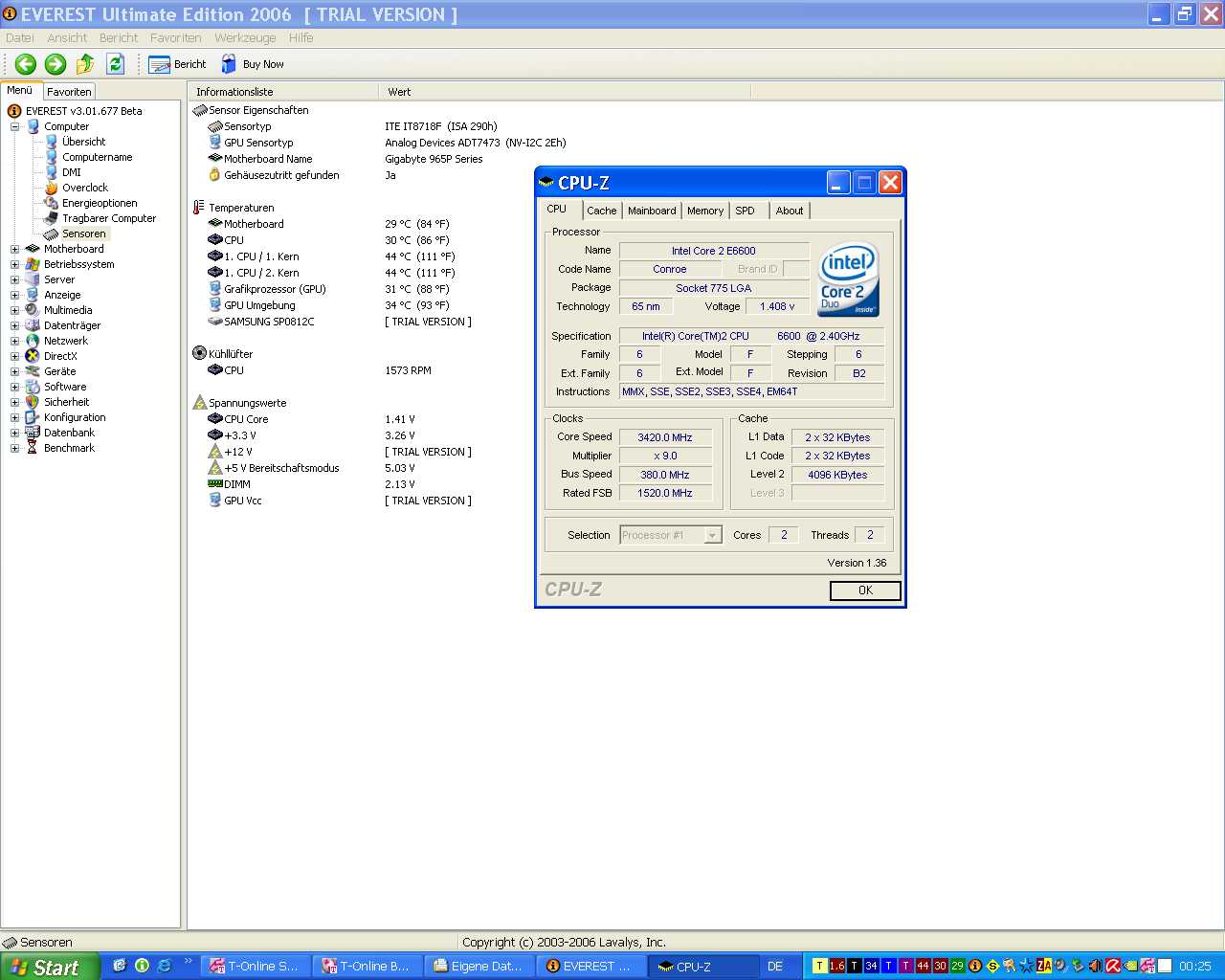Click the Konfiguration icon in the tree
Viewport: 1225px width, 980px height.
coord(33,417)
